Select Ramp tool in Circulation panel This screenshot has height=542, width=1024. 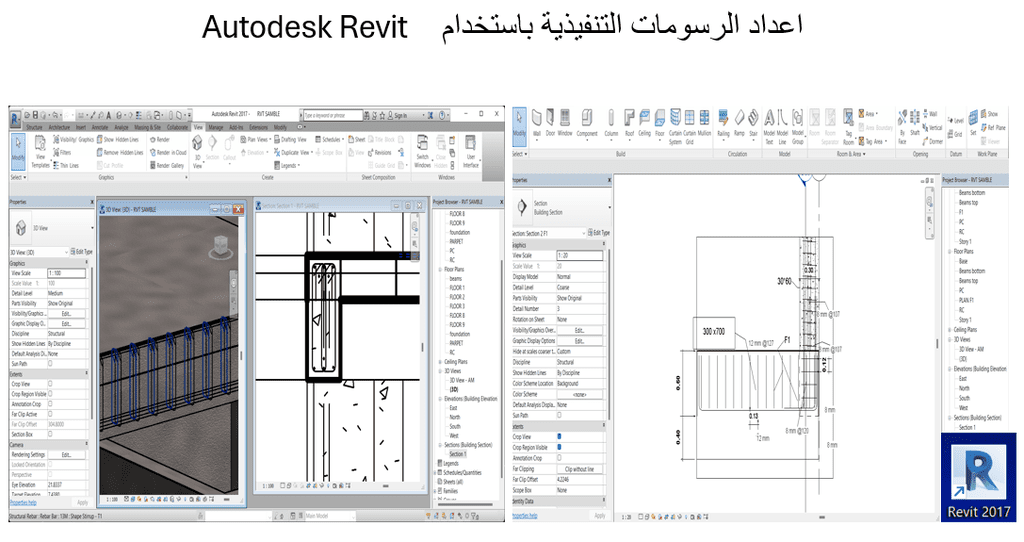coord(739,123)
